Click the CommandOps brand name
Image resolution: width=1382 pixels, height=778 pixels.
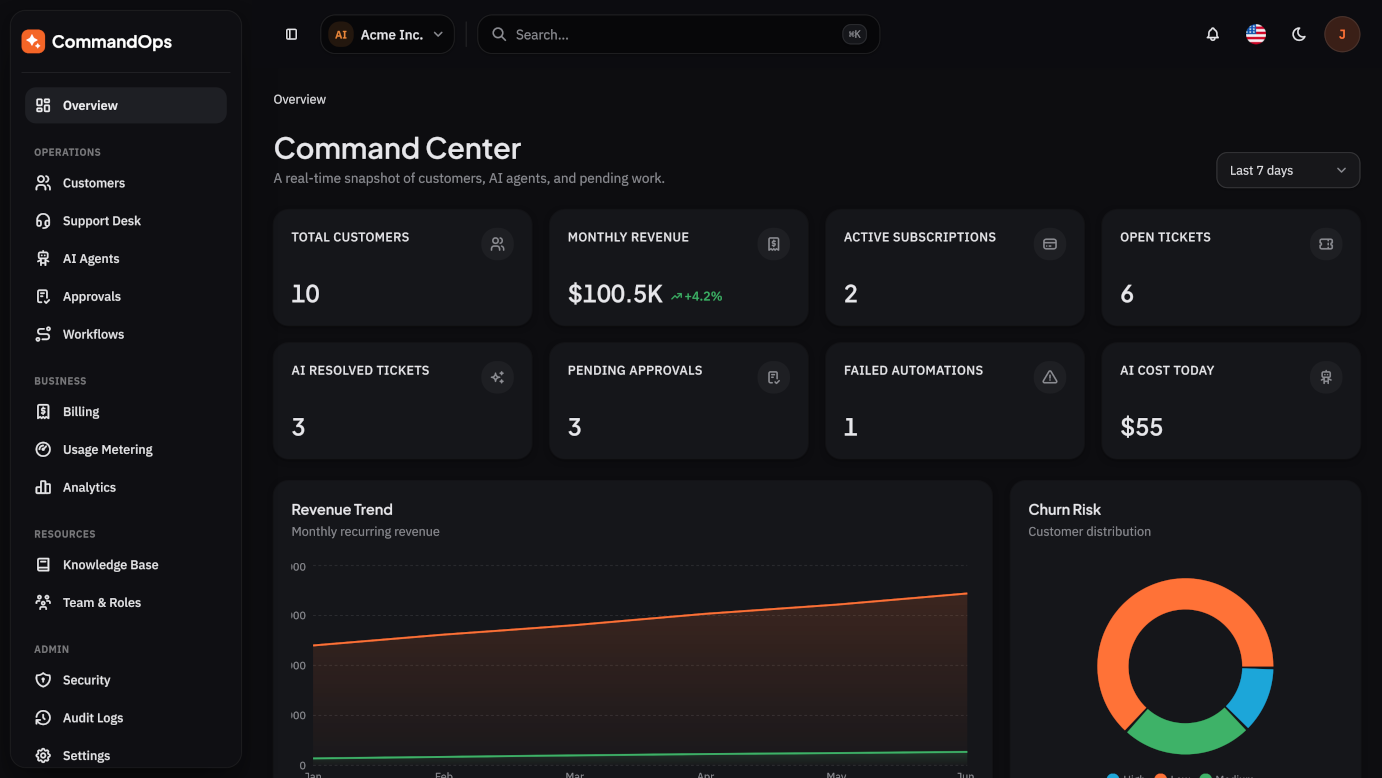click(112, 42)
